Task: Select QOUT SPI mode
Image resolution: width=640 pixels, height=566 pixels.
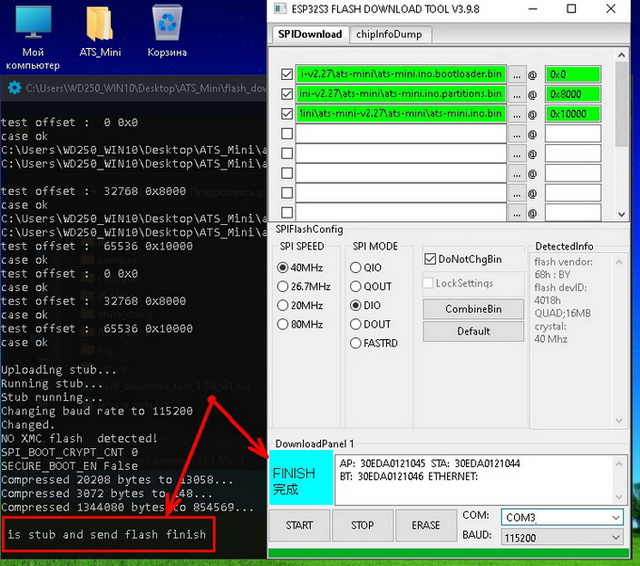Action: coord(371,286)
